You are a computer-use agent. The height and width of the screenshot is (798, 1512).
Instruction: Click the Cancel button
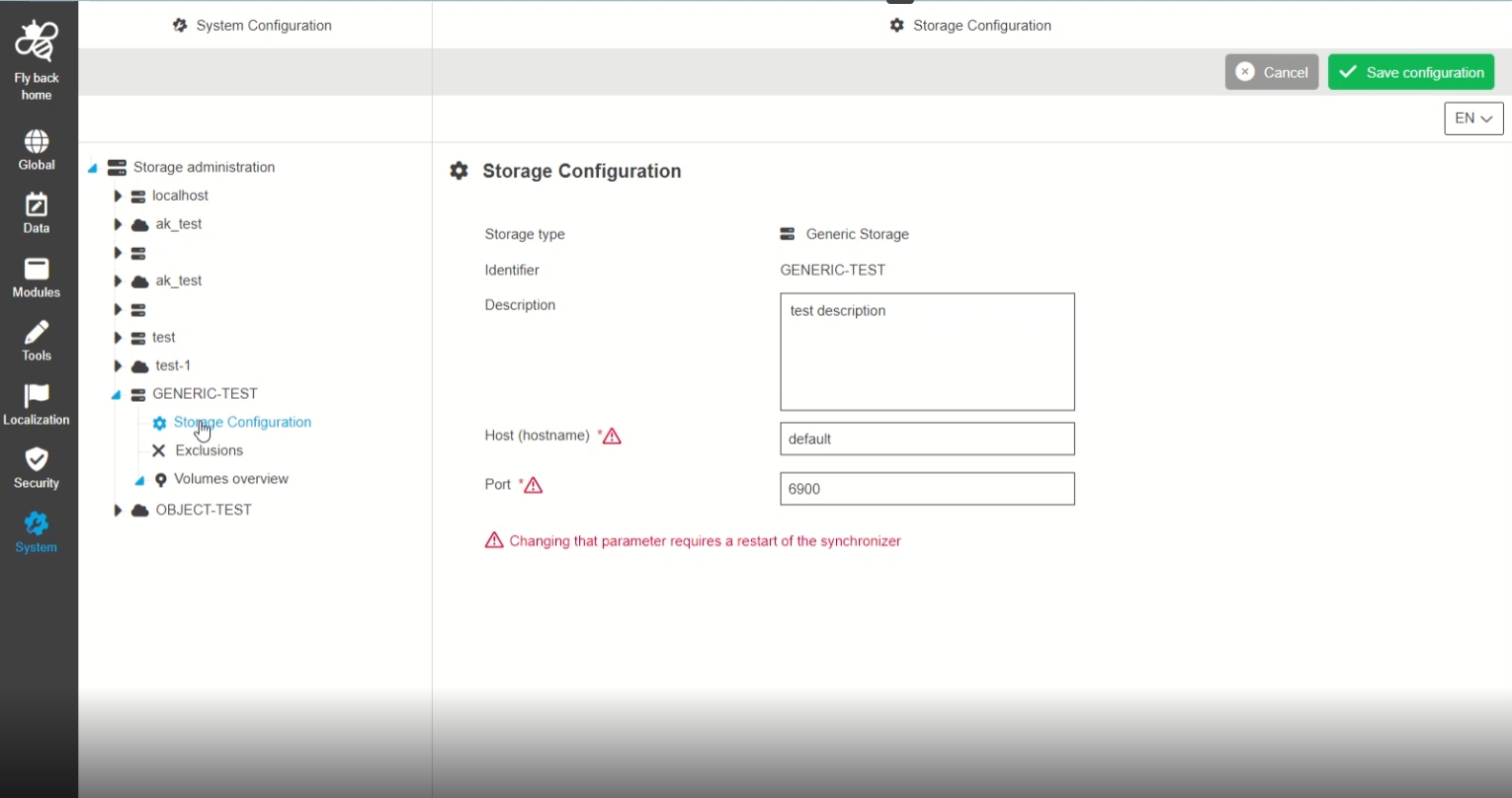coord(1271,72)
